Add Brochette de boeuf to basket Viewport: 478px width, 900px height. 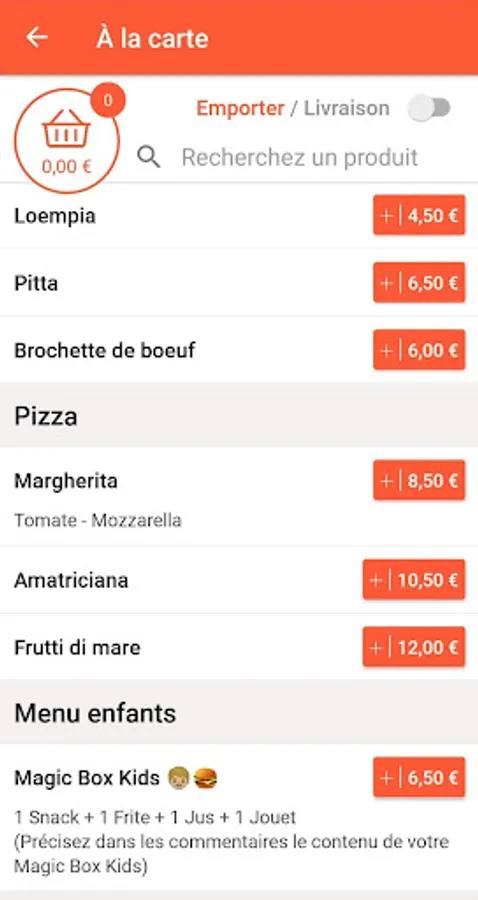pos(419,350)
